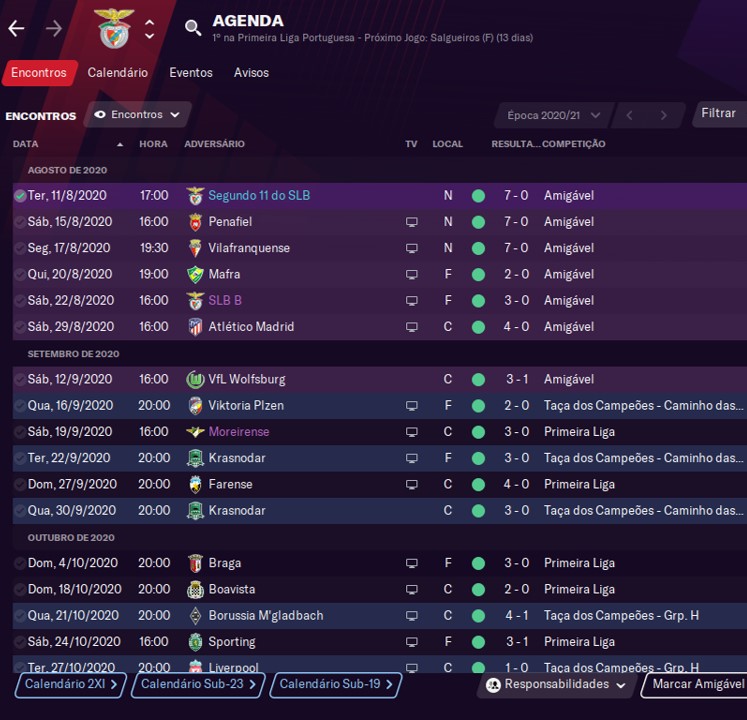Open the Encontros view dropdown
This screenshot has width=747, height=720.
coord(137,115)
